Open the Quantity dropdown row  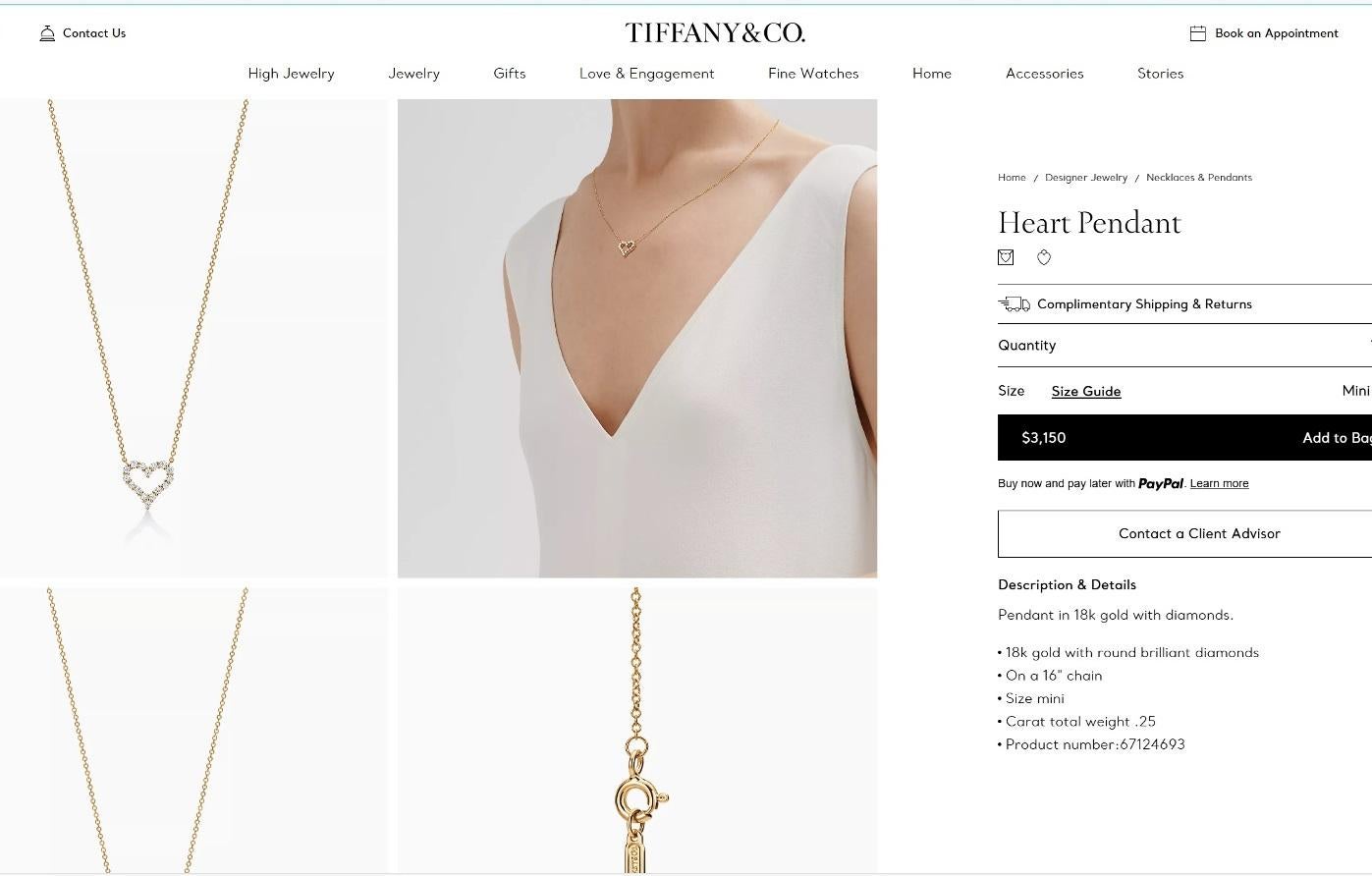point(1184,346)
